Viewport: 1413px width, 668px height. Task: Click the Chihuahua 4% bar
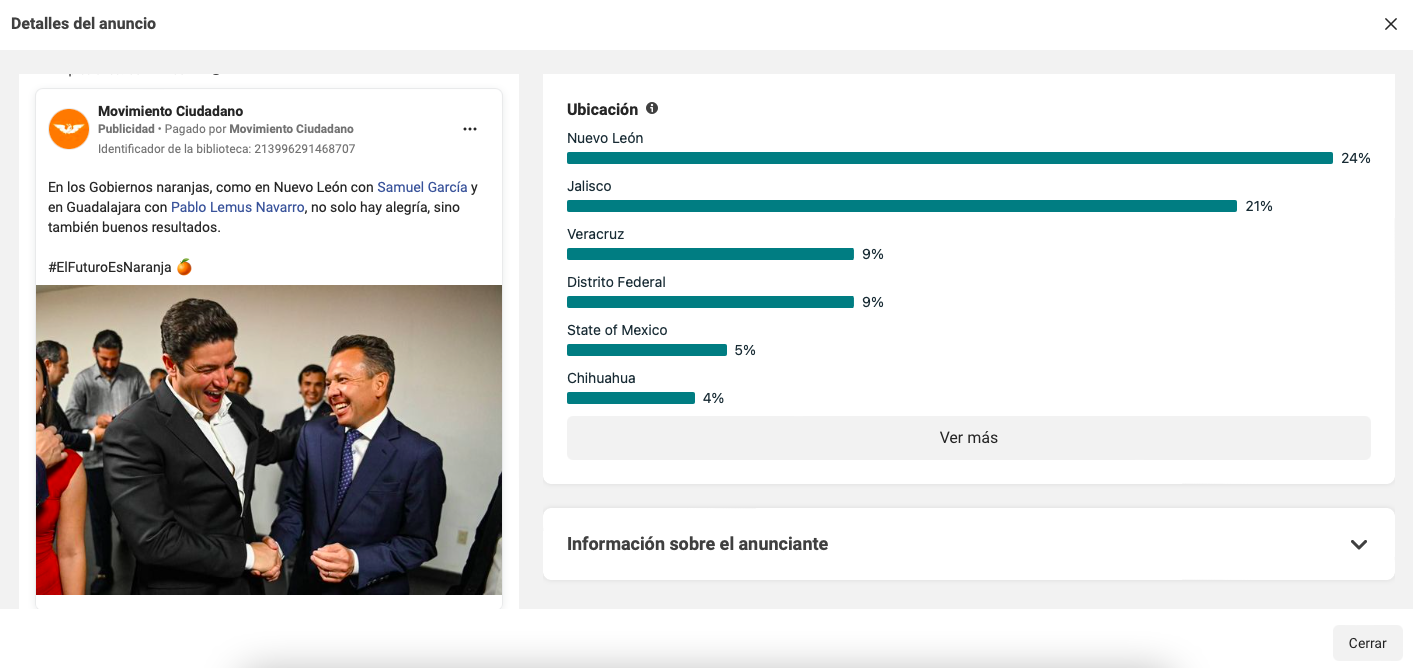(x=630, y=398)
